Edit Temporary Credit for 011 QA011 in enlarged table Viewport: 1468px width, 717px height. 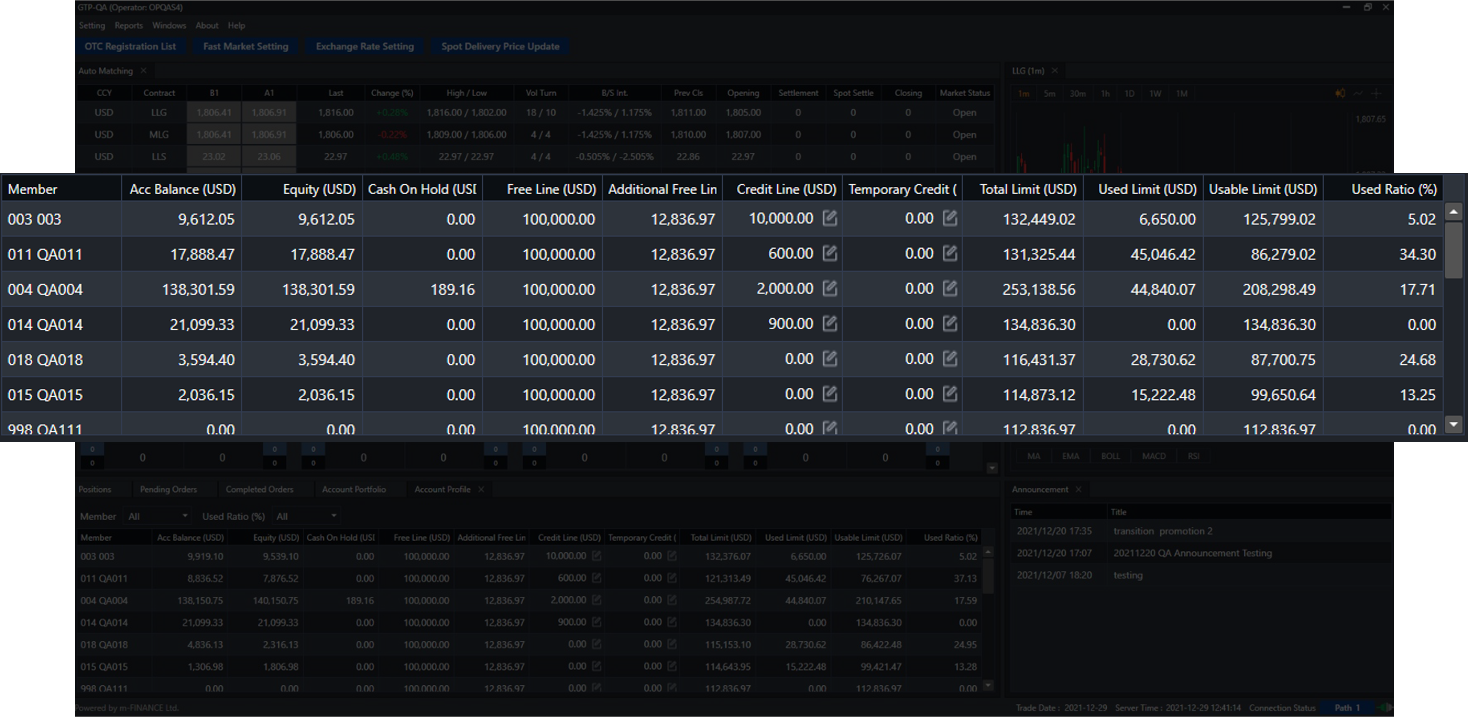950,254
